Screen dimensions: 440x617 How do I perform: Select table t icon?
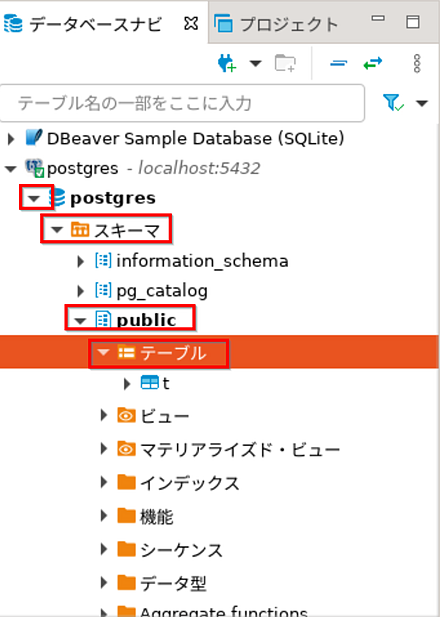pos(150,383)
